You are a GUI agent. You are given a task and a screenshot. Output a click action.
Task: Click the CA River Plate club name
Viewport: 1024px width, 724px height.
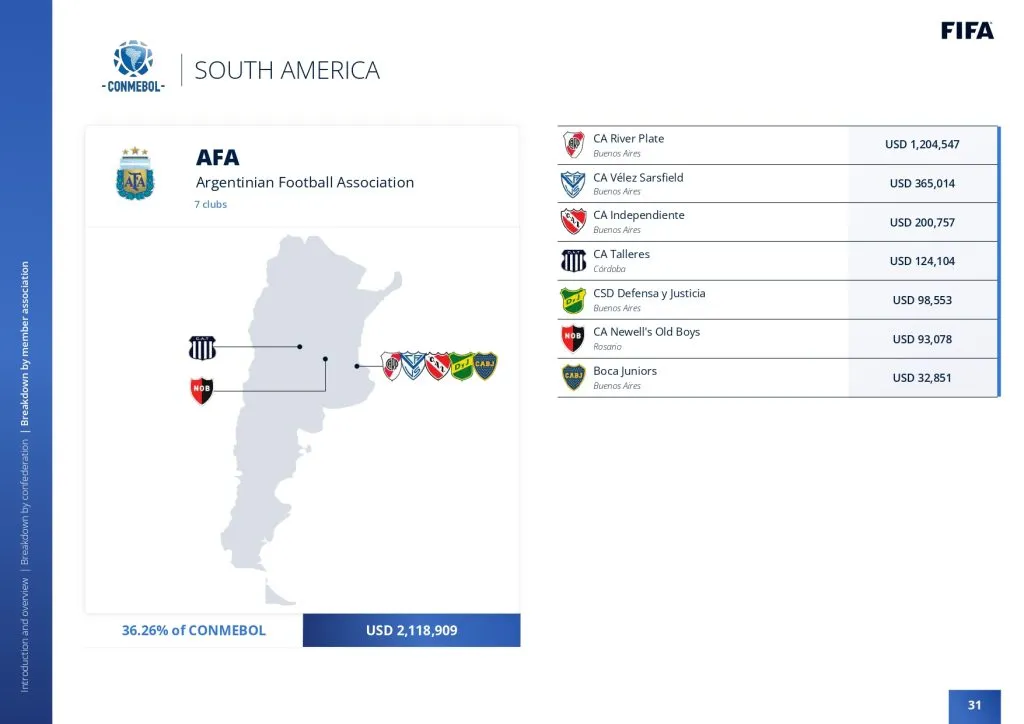[x=628, y=139]
